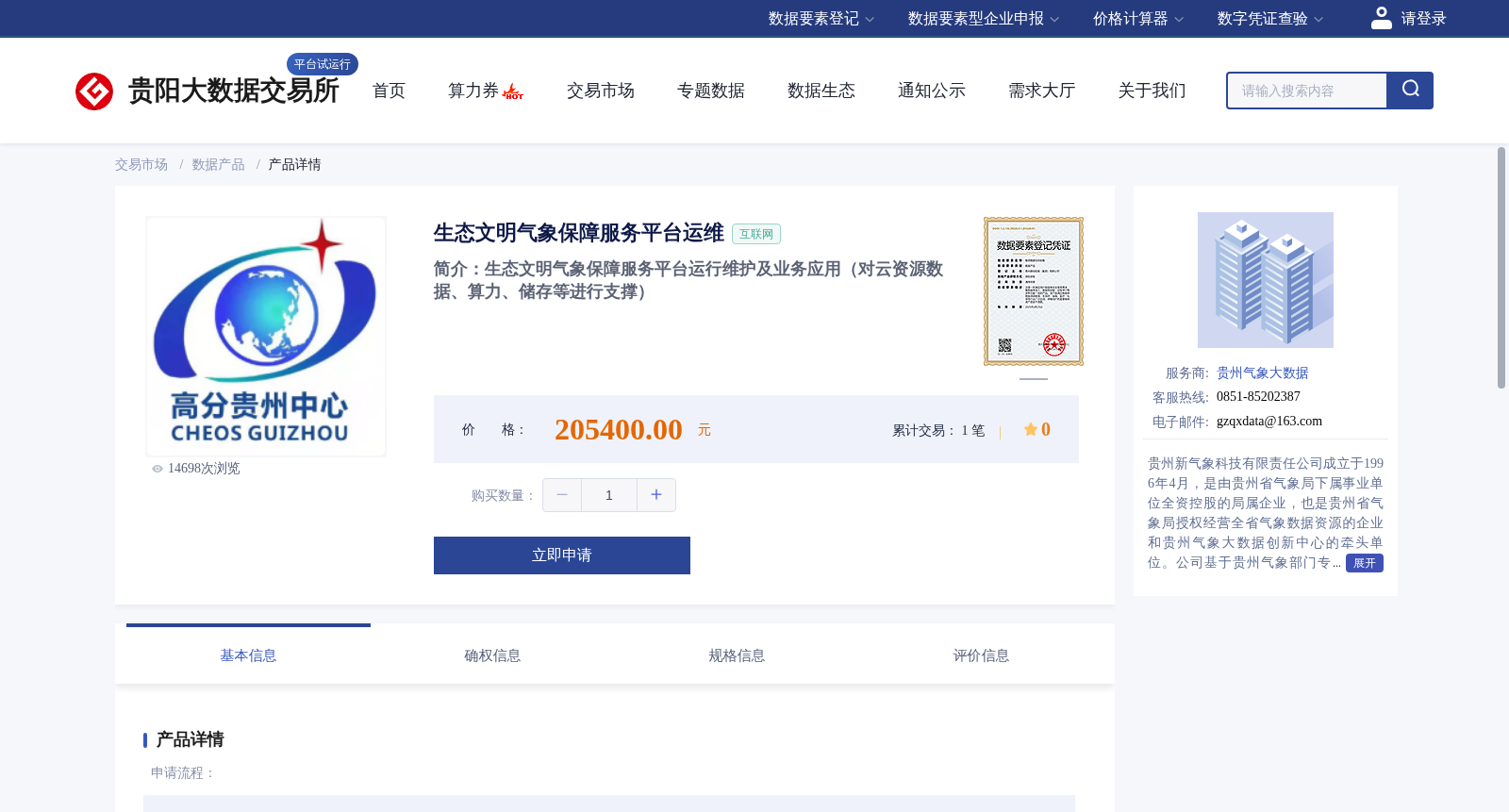Click the provider building illustration

click(1266, 280)
